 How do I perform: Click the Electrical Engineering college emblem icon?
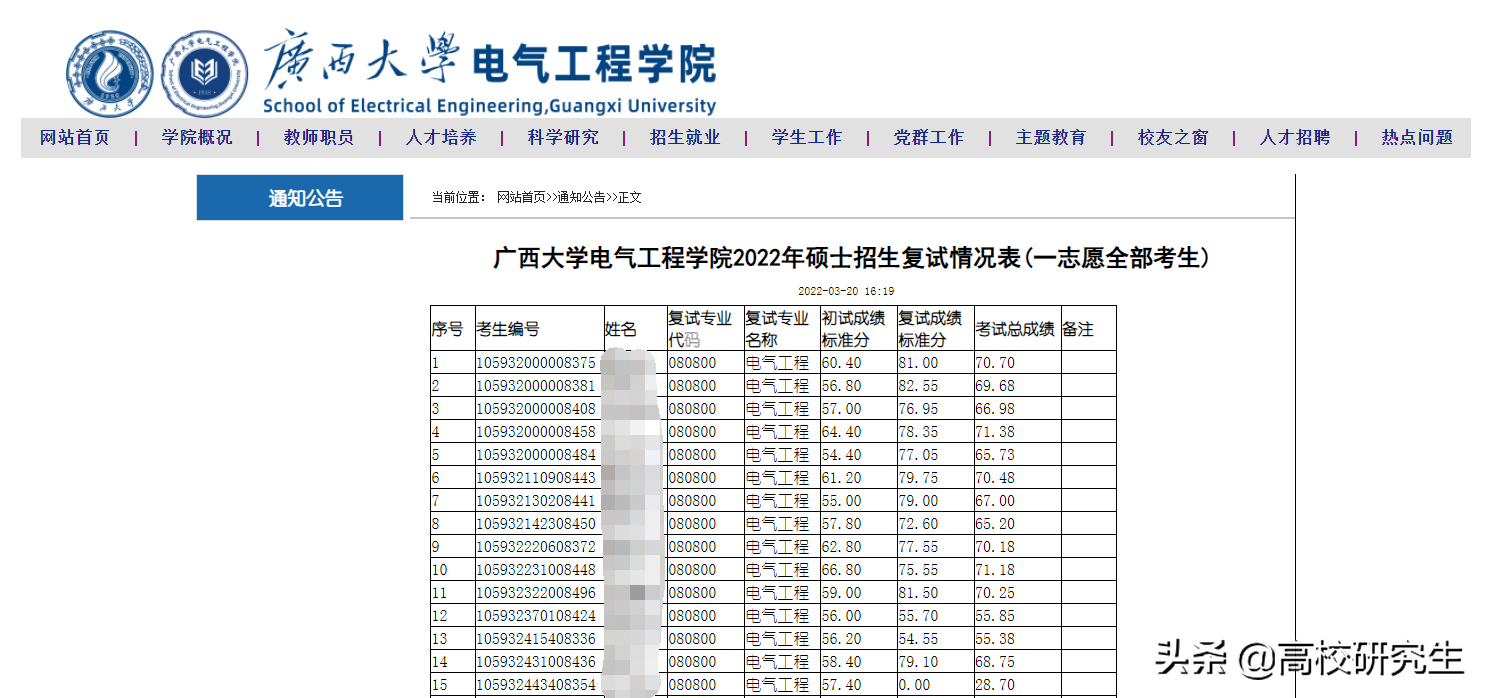point(205,71)
